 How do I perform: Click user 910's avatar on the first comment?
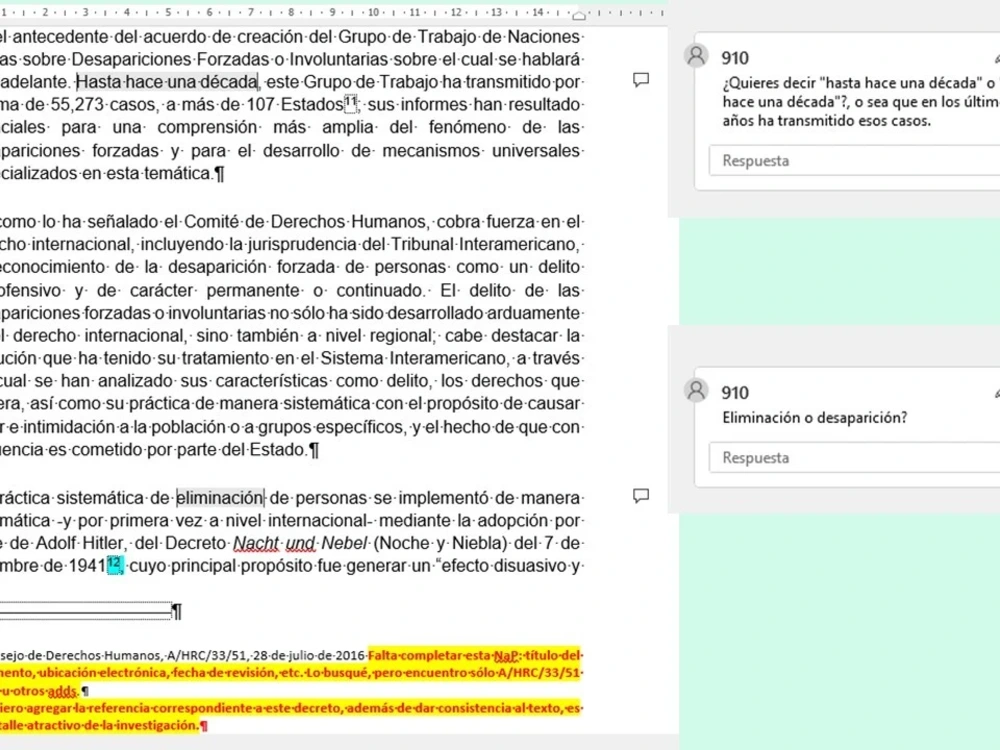point(695,55)
